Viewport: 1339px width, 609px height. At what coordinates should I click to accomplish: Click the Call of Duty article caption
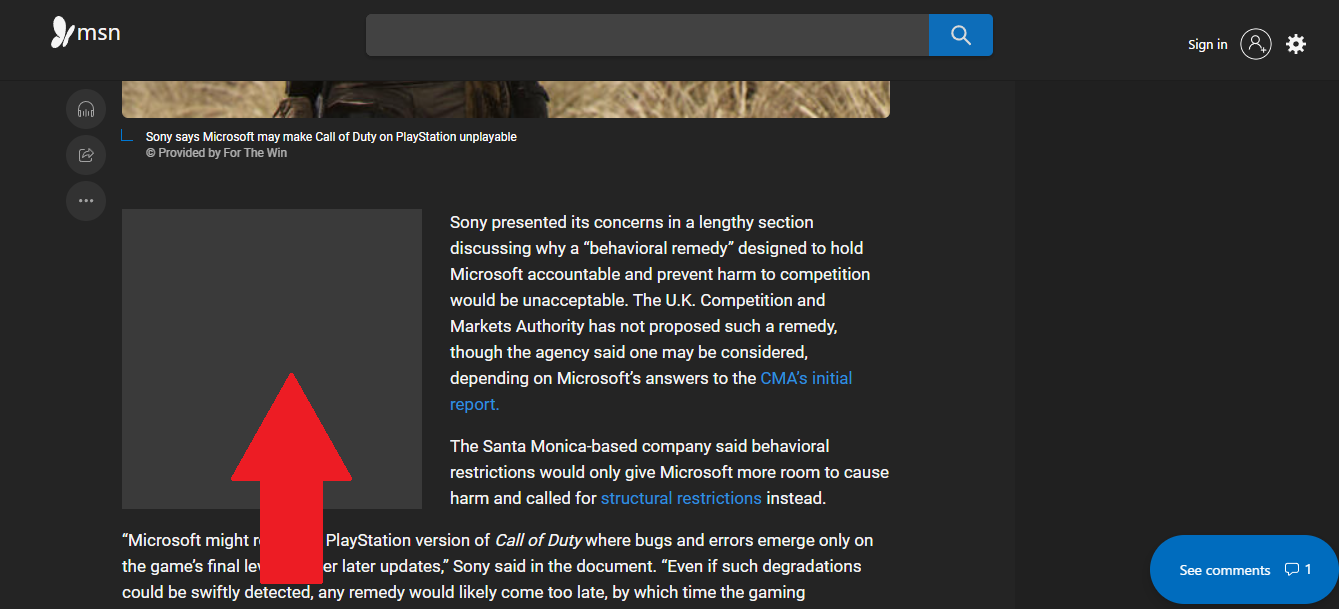point(331,136)
